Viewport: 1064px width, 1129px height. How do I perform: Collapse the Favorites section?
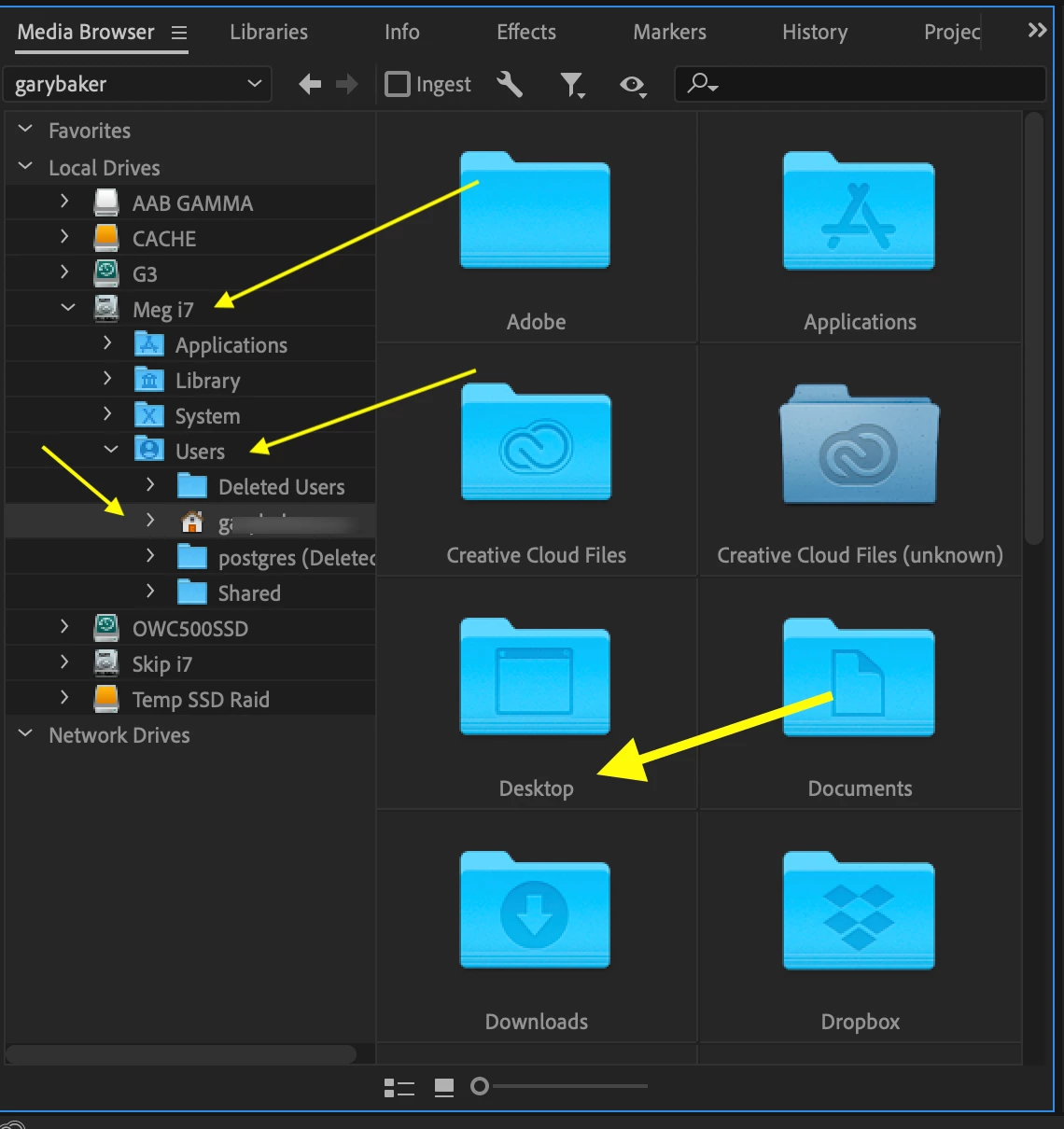pyautogui.click(x=25, y=129)
